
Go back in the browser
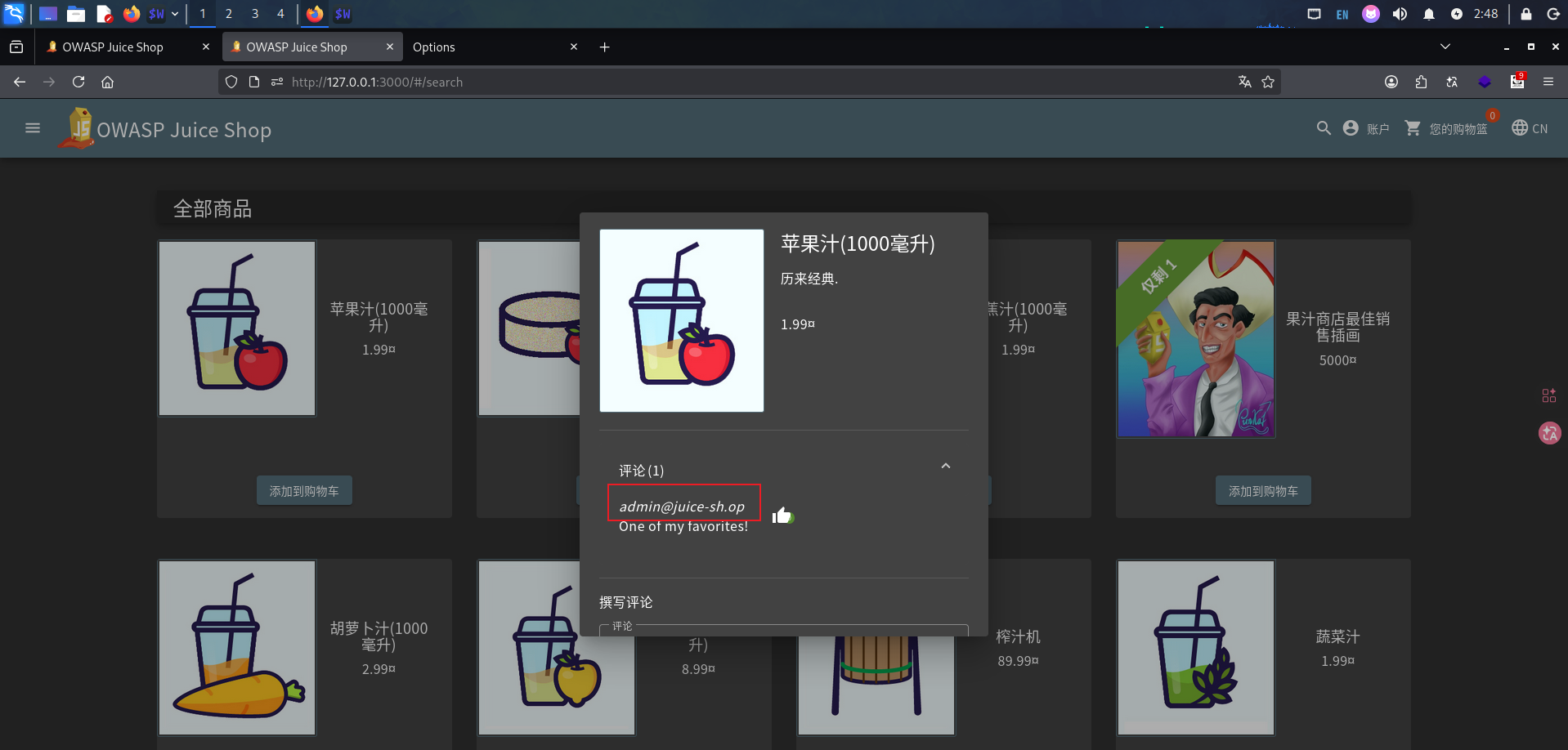(20, 82)
